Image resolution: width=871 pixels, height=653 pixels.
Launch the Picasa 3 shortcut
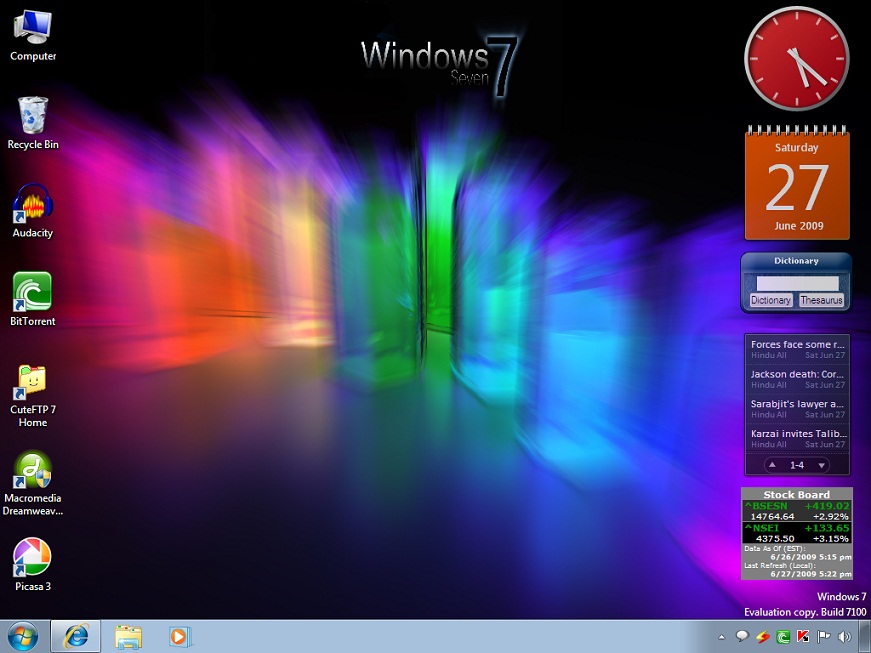pos(32,558)
